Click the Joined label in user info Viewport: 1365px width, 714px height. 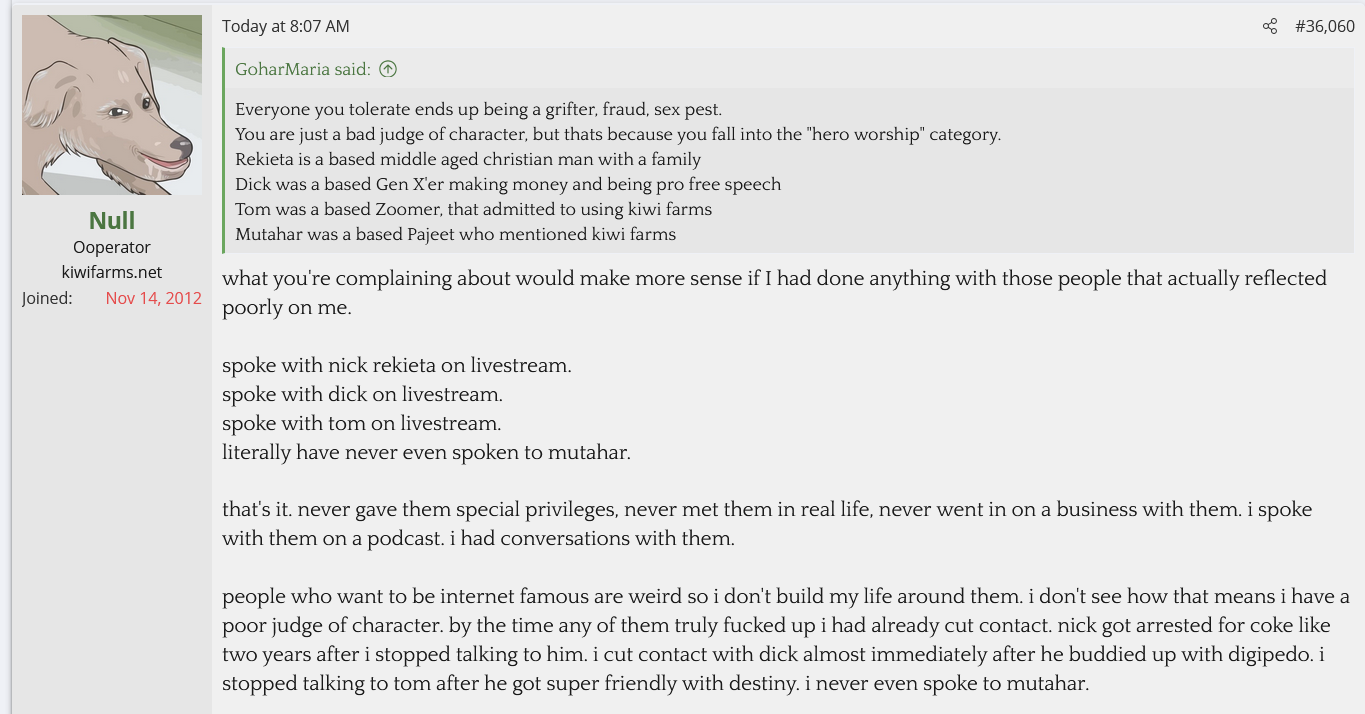click(x=47, y=298)
